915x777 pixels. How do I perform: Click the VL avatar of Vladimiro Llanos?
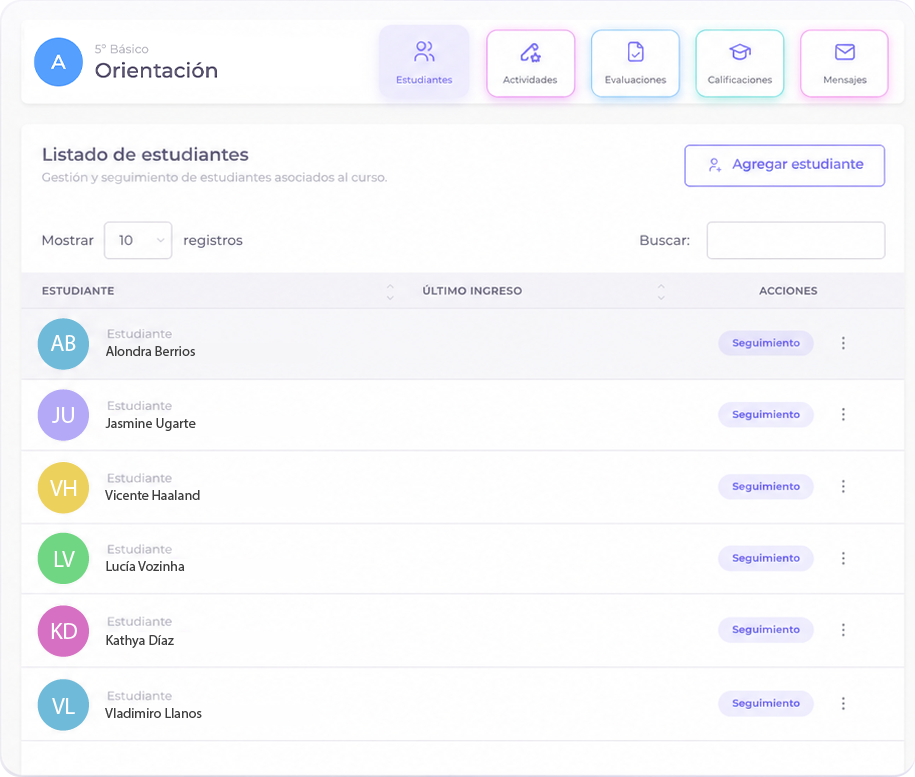63,705
